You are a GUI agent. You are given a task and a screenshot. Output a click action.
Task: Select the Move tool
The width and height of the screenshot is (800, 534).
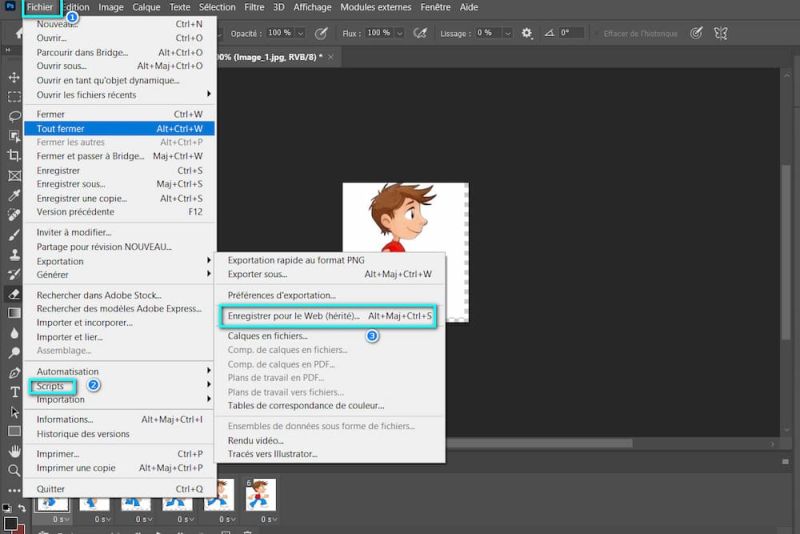tap(14, 77)
